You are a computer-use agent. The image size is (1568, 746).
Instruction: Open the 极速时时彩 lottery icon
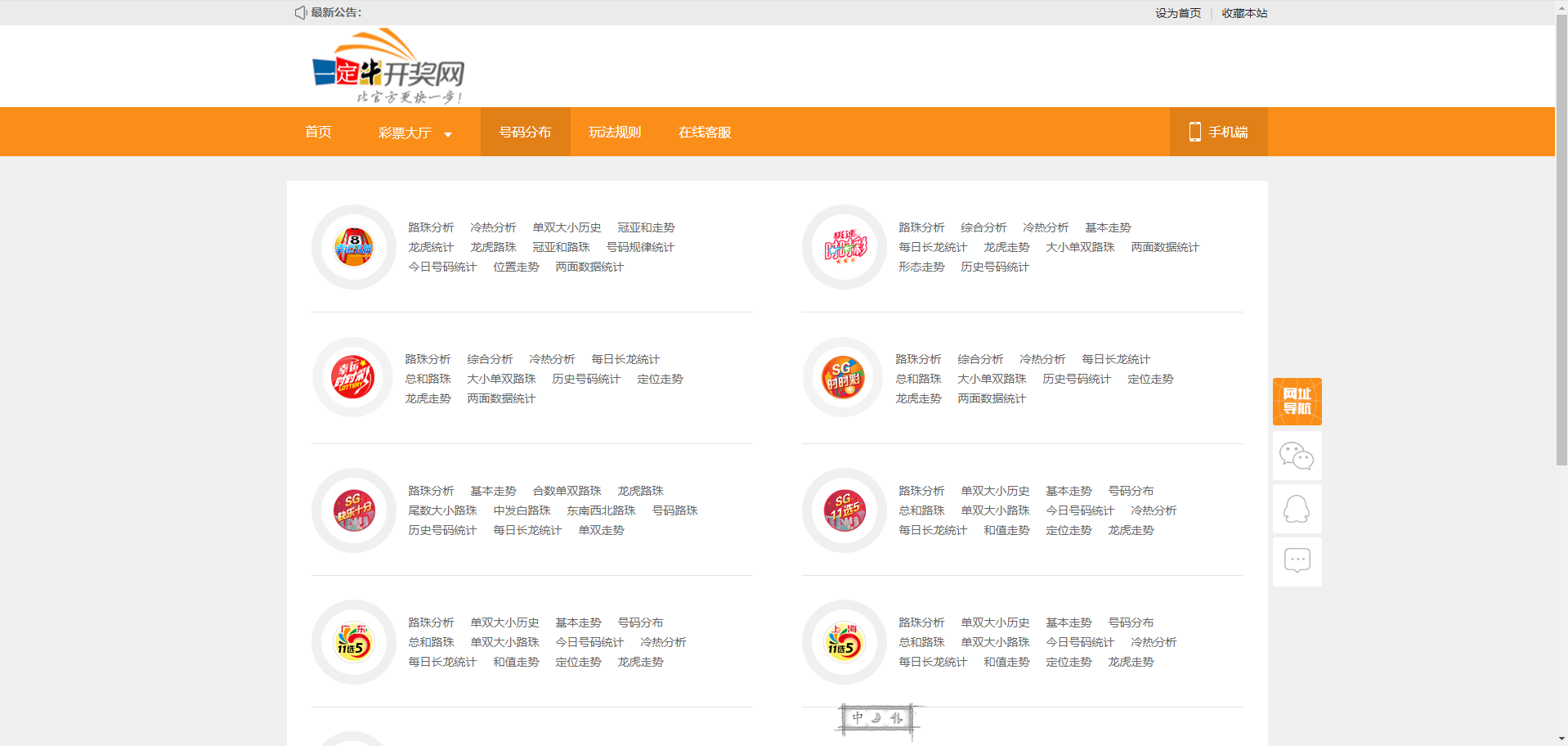tap(844, 247)
